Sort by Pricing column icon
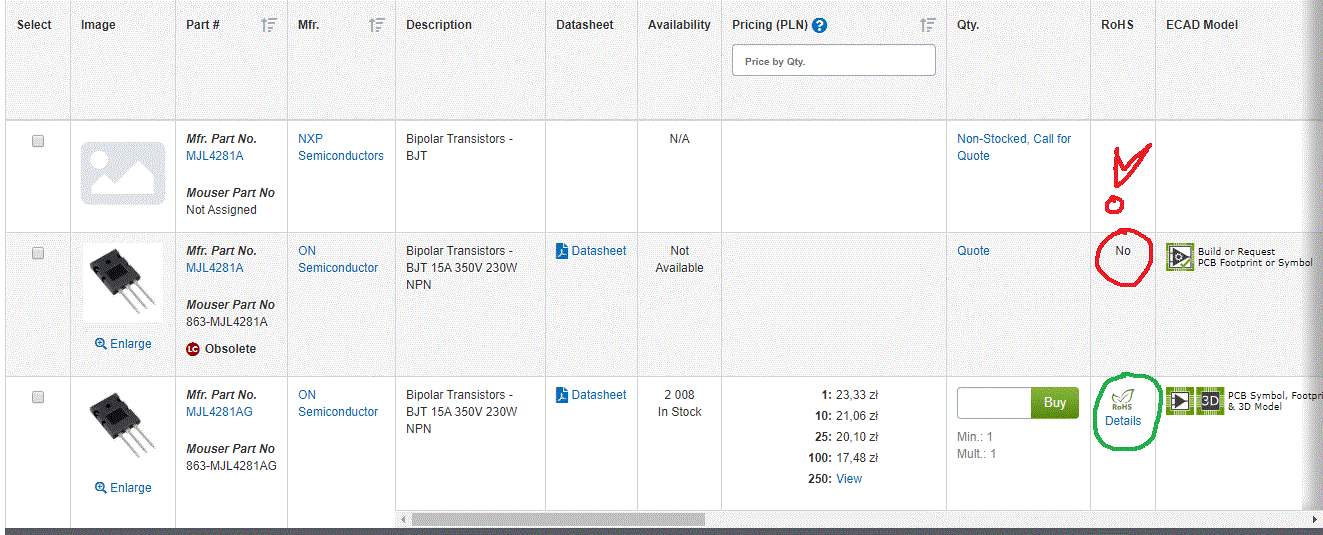Viewport: 1323px width, 535px height. pyautogui.click(x=929, y=25)
